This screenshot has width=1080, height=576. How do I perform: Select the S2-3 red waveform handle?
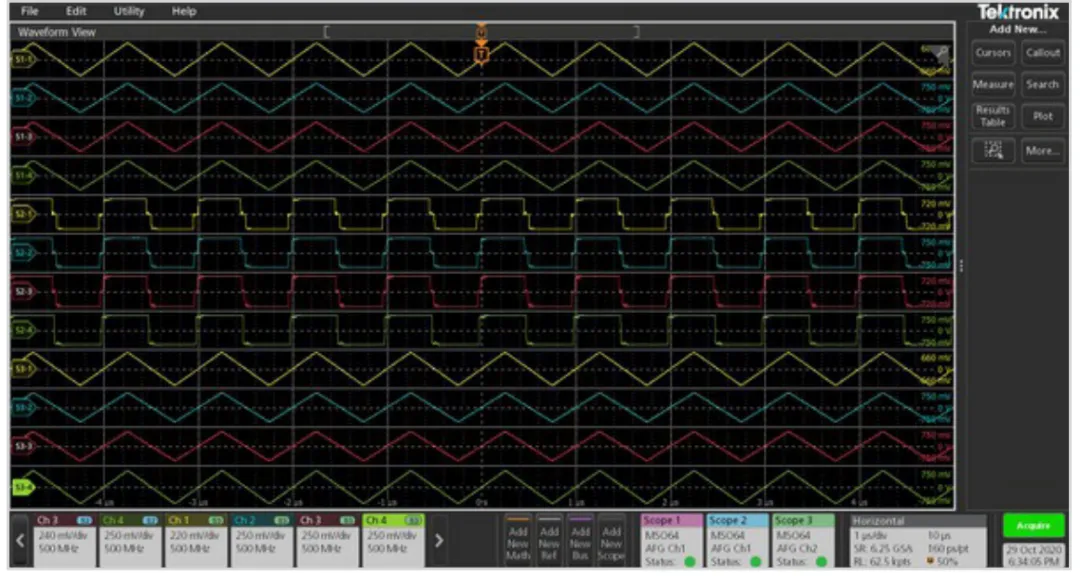22,291
